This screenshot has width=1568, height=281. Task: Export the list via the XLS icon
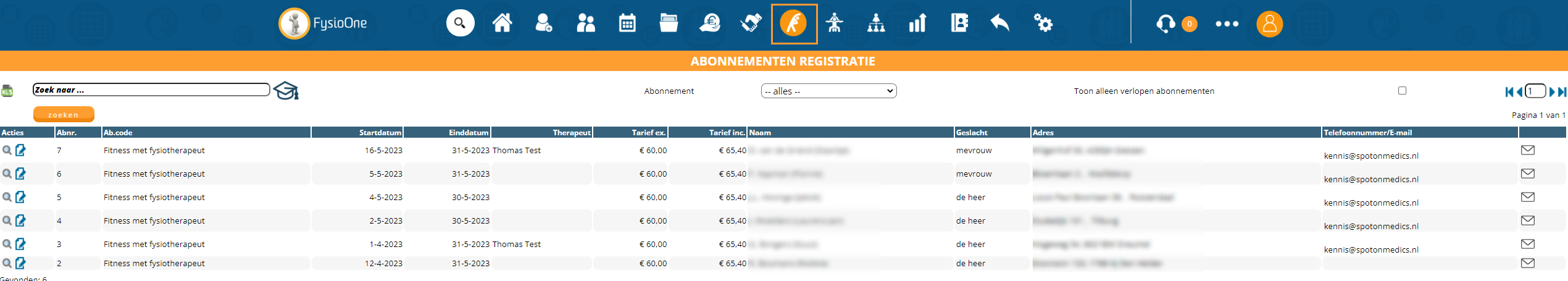(7, 91)
